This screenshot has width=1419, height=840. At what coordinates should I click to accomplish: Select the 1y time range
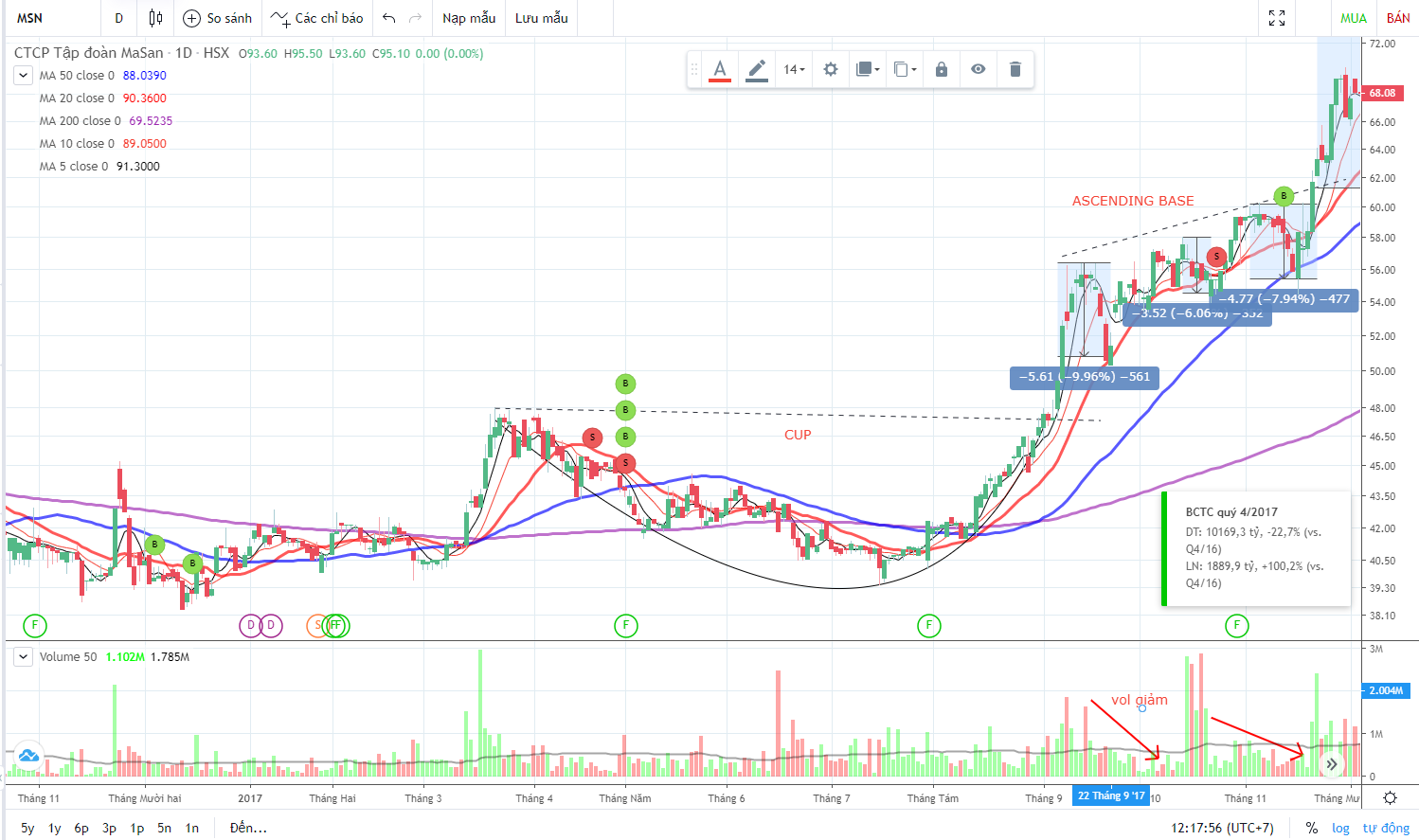pos(55,828)
